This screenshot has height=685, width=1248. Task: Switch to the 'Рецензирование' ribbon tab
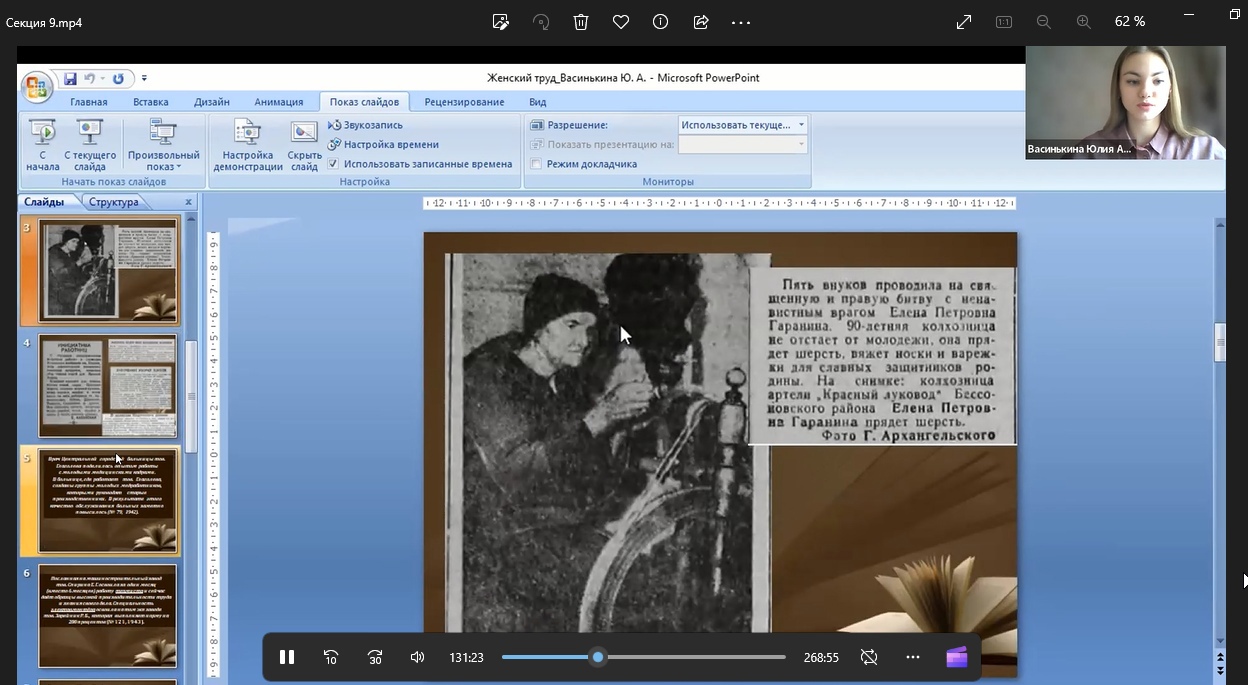[464, 102]
